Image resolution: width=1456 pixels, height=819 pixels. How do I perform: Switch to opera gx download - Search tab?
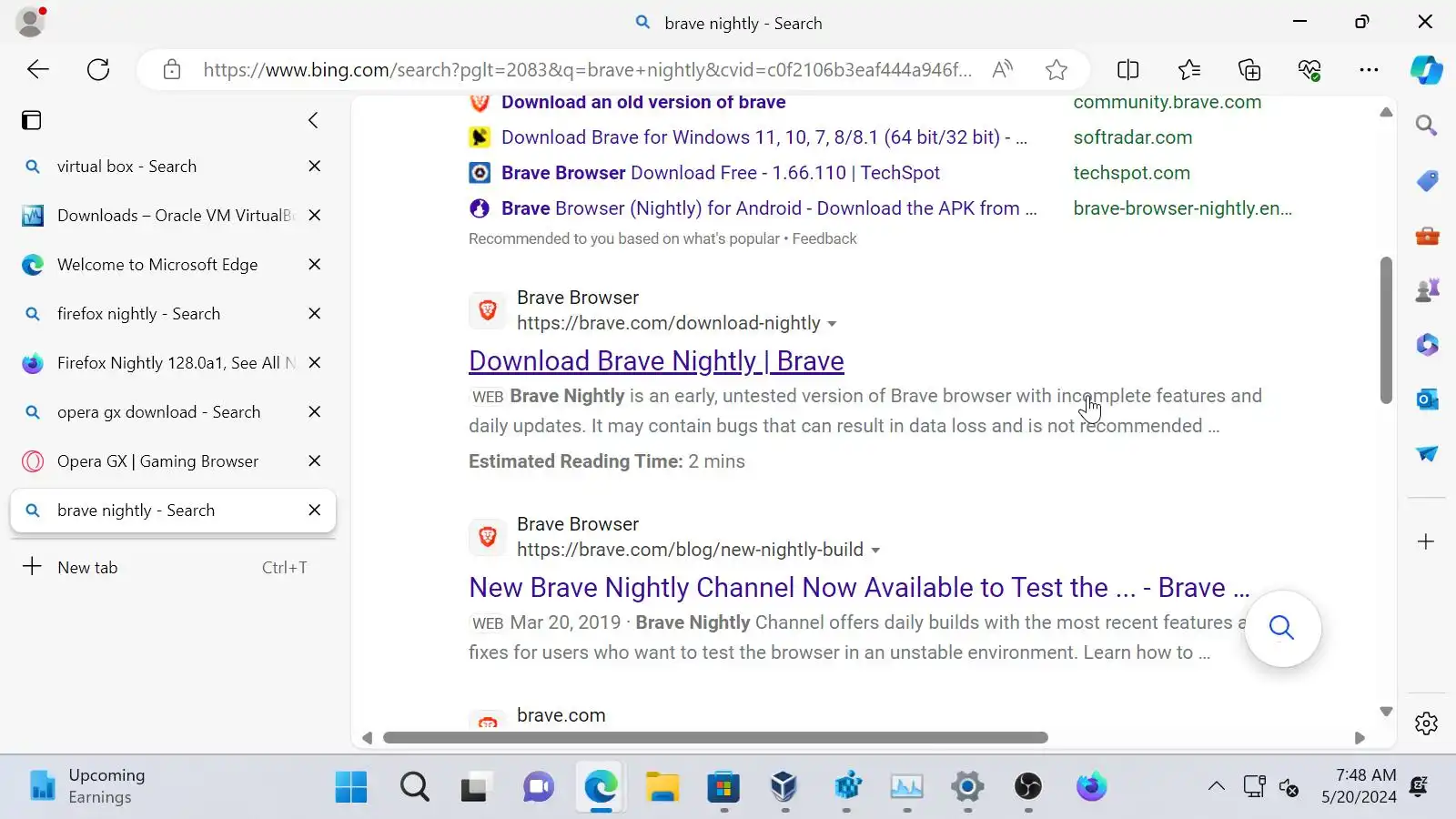173,412
